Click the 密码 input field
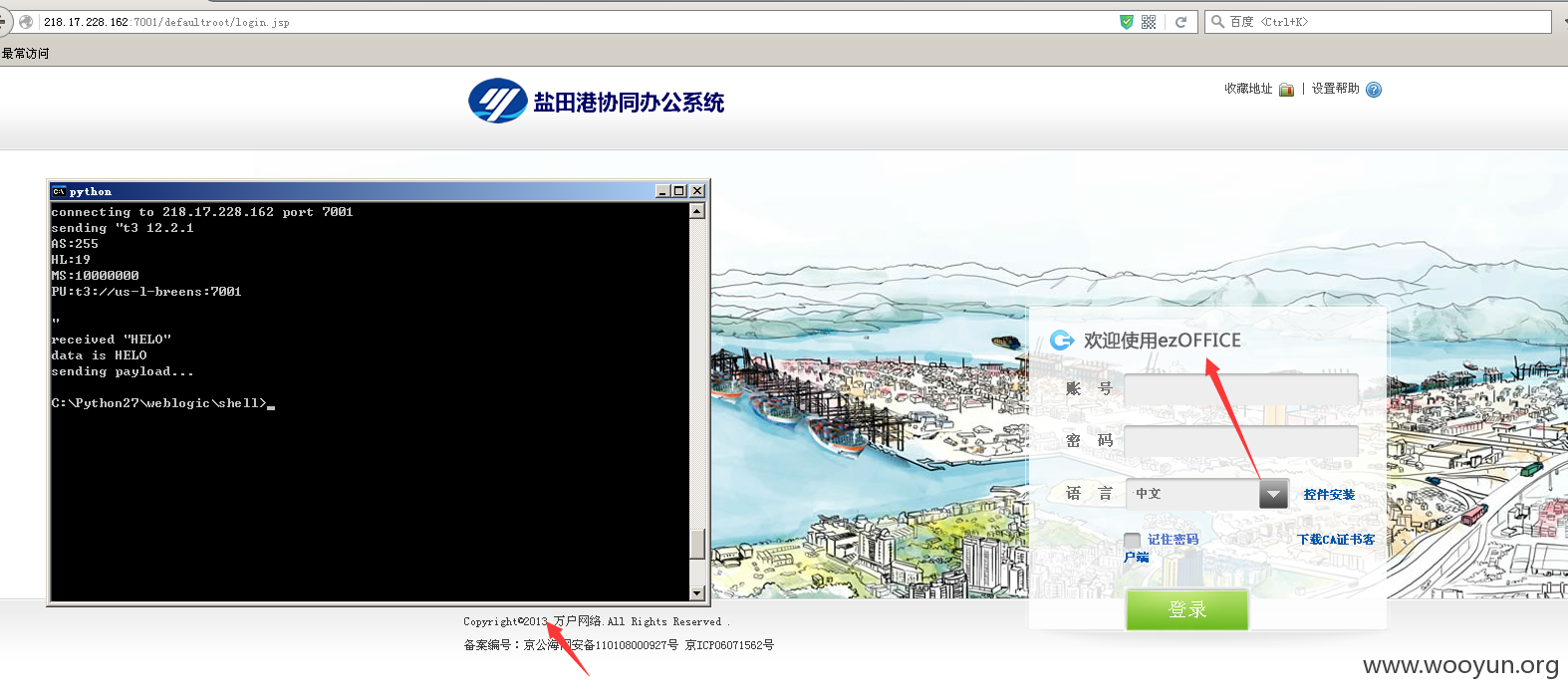 (x=1241, y=441)
